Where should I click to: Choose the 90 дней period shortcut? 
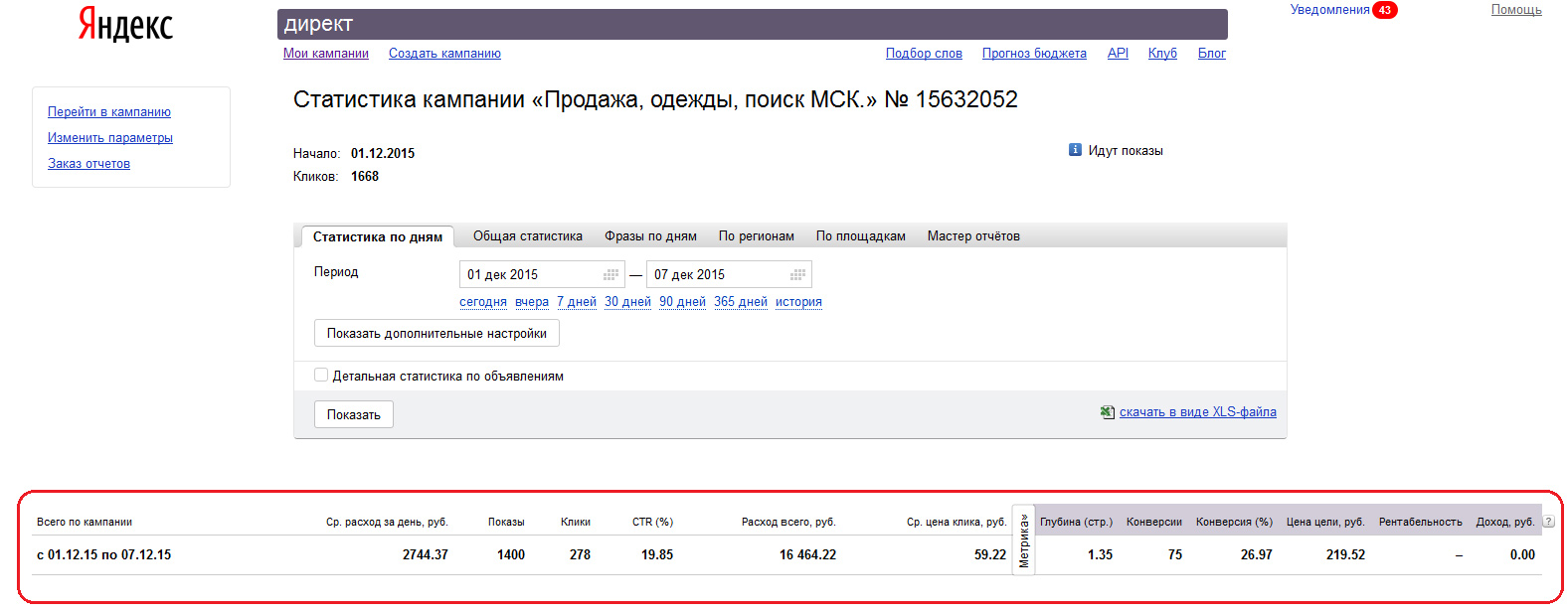pos(682,302)
